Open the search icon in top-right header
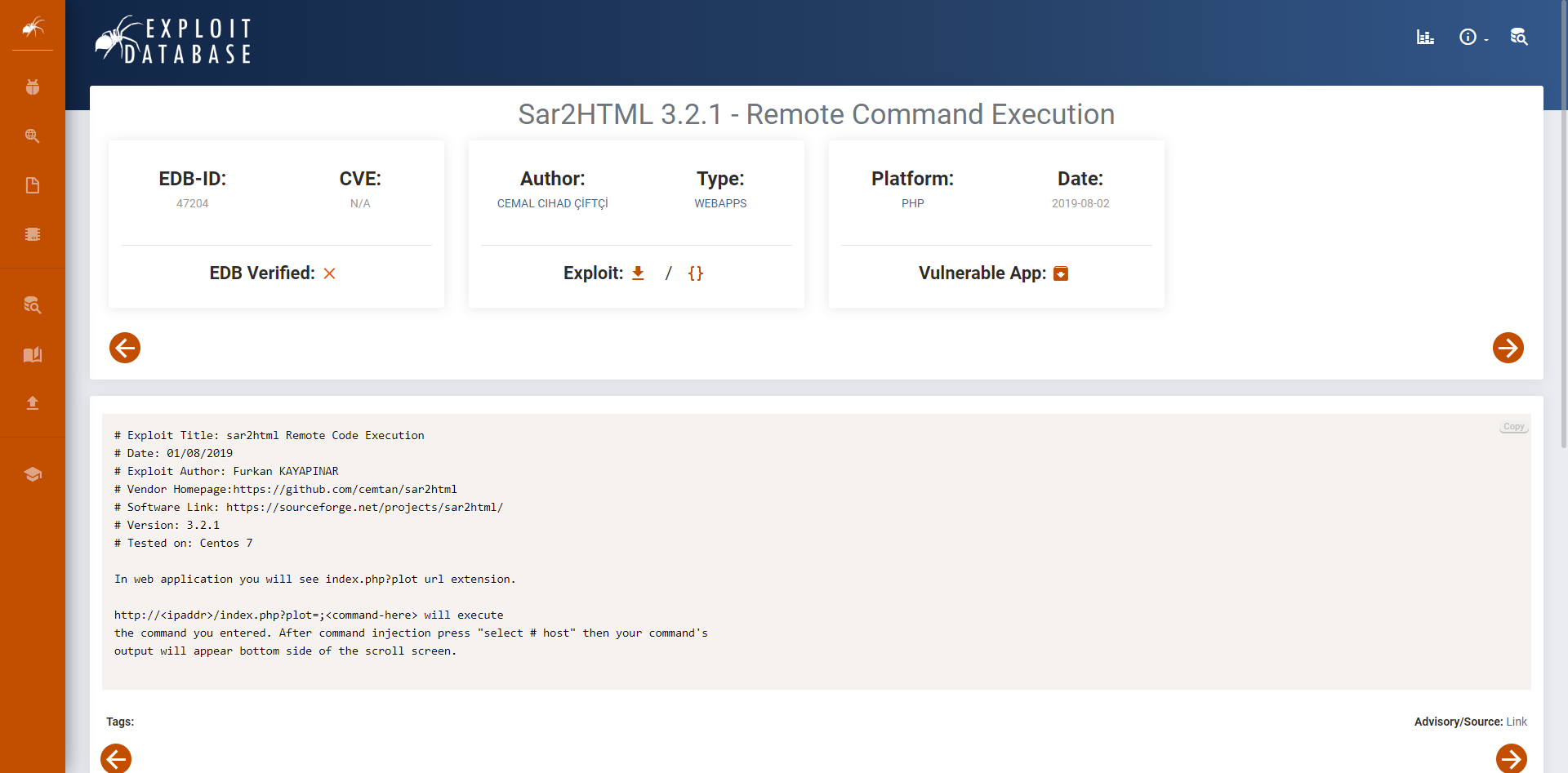The width and height of the screenshot is (1568, 773). [x=1519, y=37]
